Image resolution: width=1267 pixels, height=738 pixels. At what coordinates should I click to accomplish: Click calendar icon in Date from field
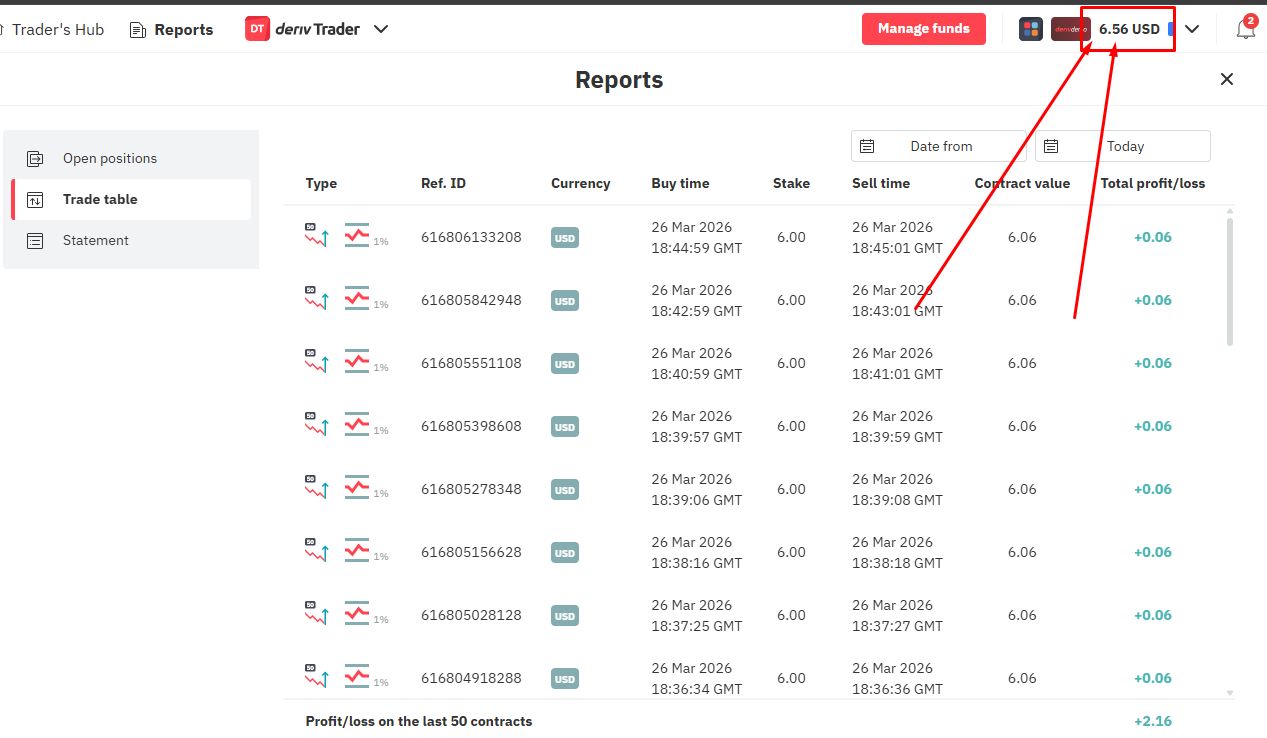coord(867,146)
